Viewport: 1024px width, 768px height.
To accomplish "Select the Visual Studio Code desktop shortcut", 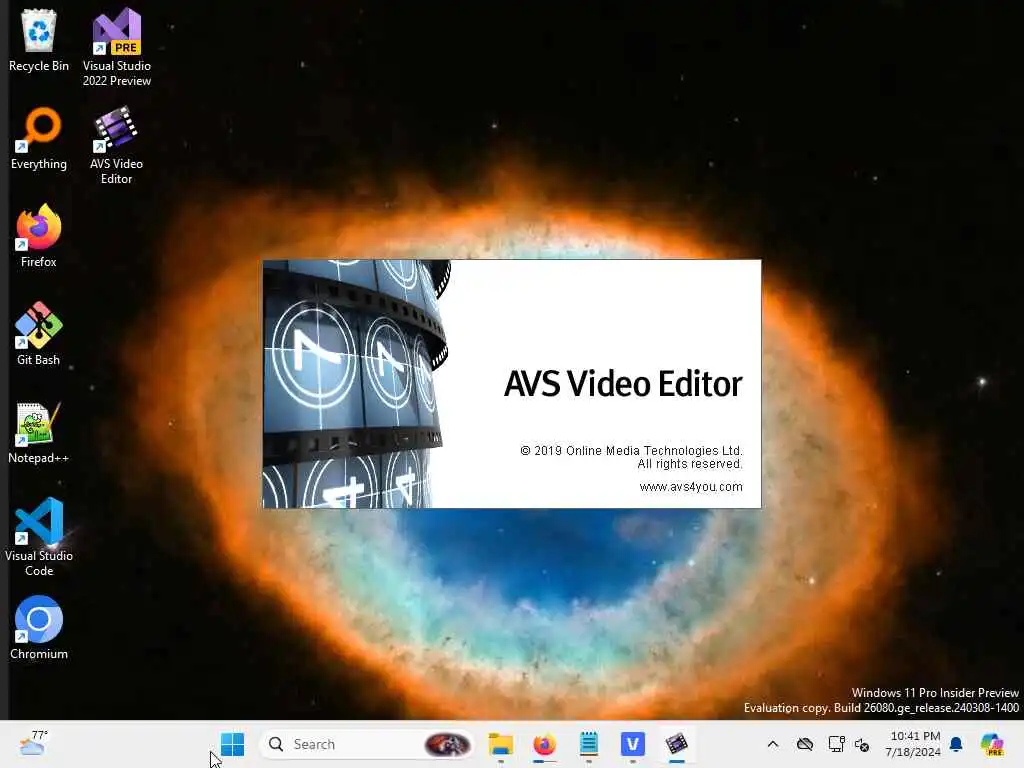I will pyautogui.click(x=39, y=537).
